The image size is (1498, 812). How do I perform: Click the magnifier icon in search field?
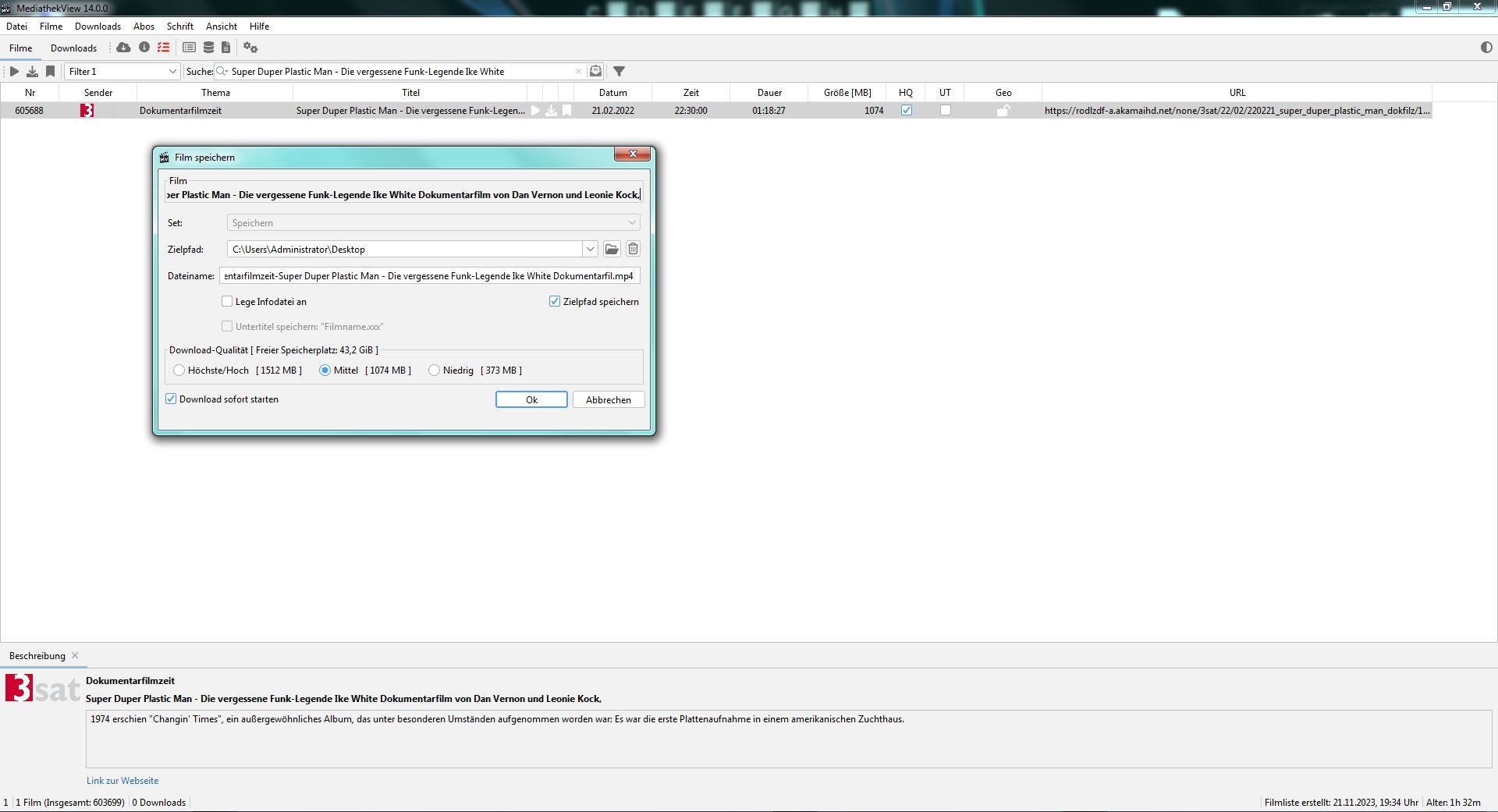pyautogui.click(x=222, y=71)
